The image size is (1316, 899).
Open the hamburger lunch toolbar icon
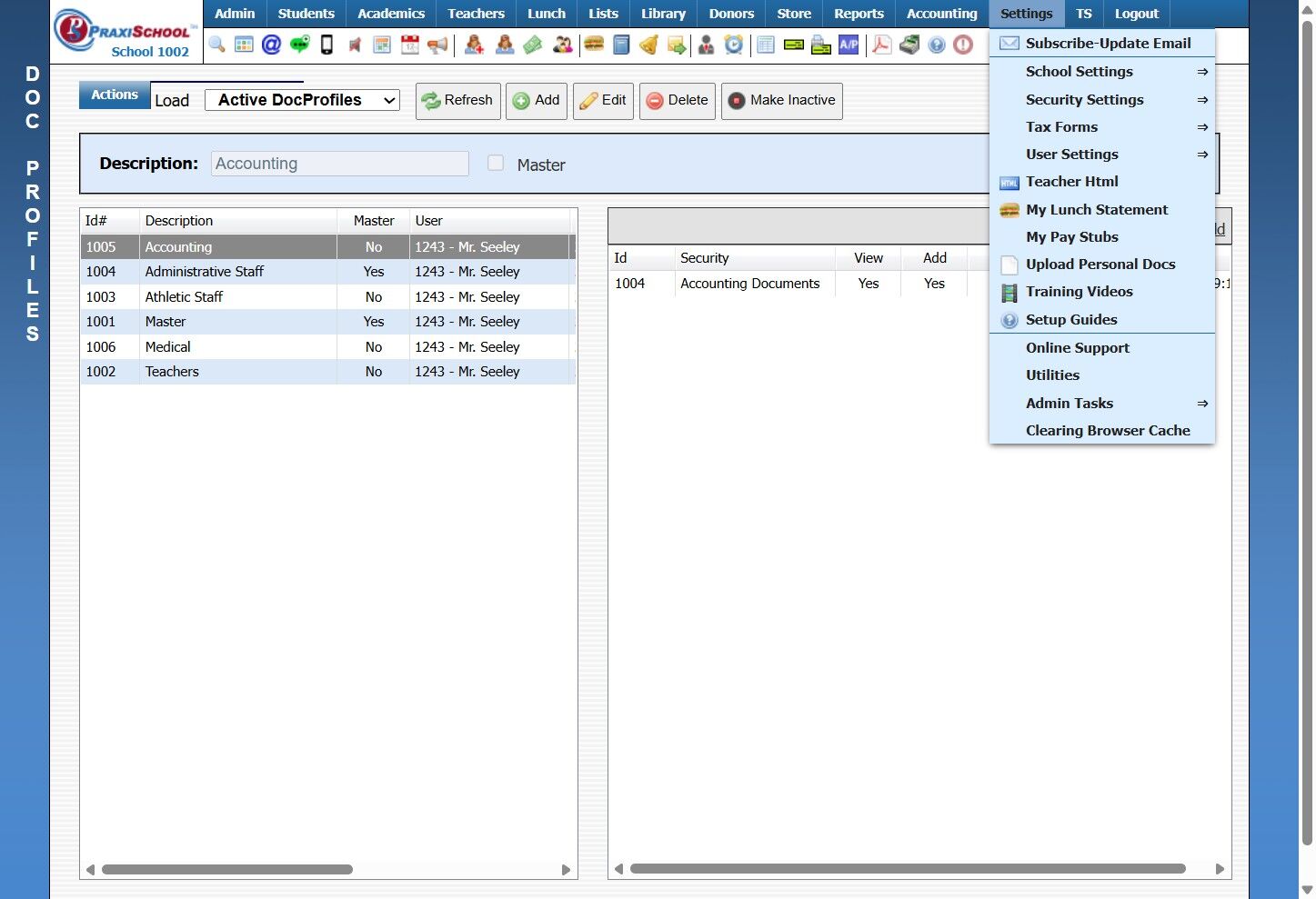[594, 45]
